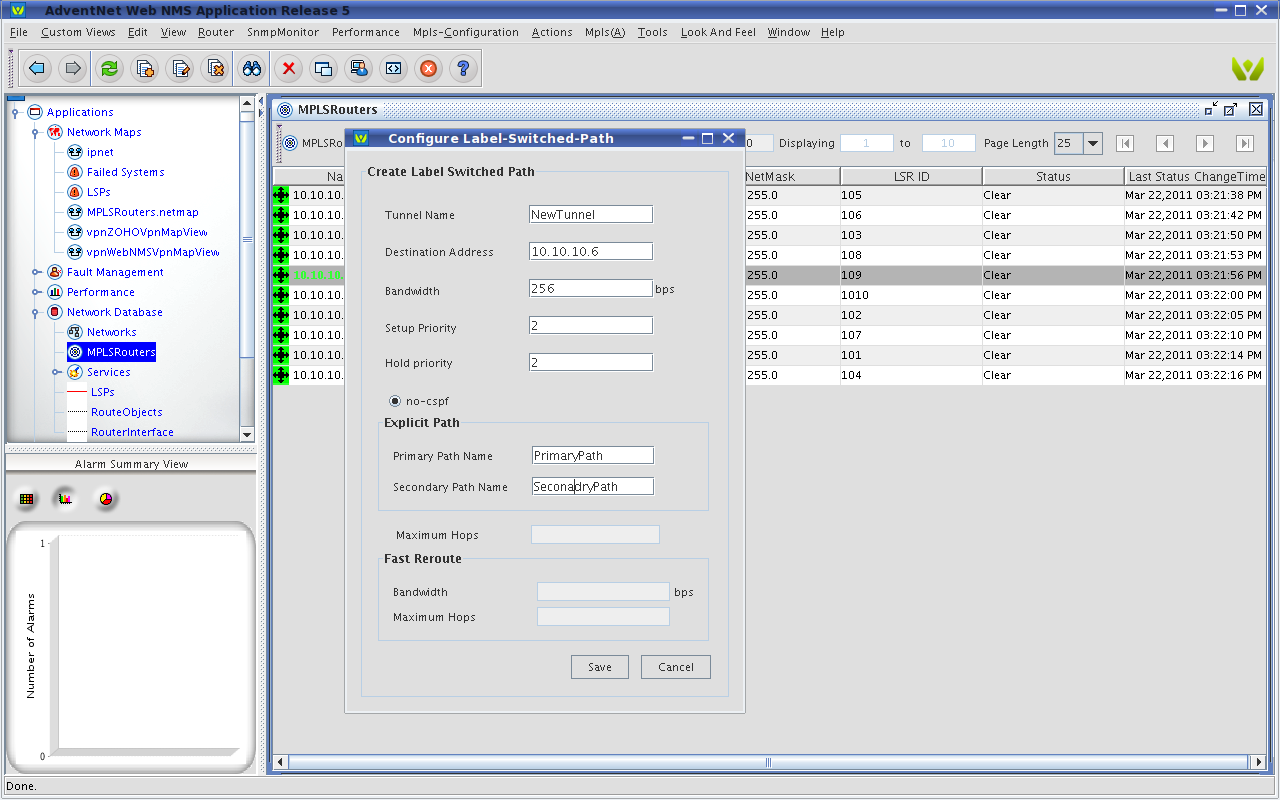1280x800 pixels.
Task: Click the forward arrow toolbar icon
Action: click(x=72, y=68)
